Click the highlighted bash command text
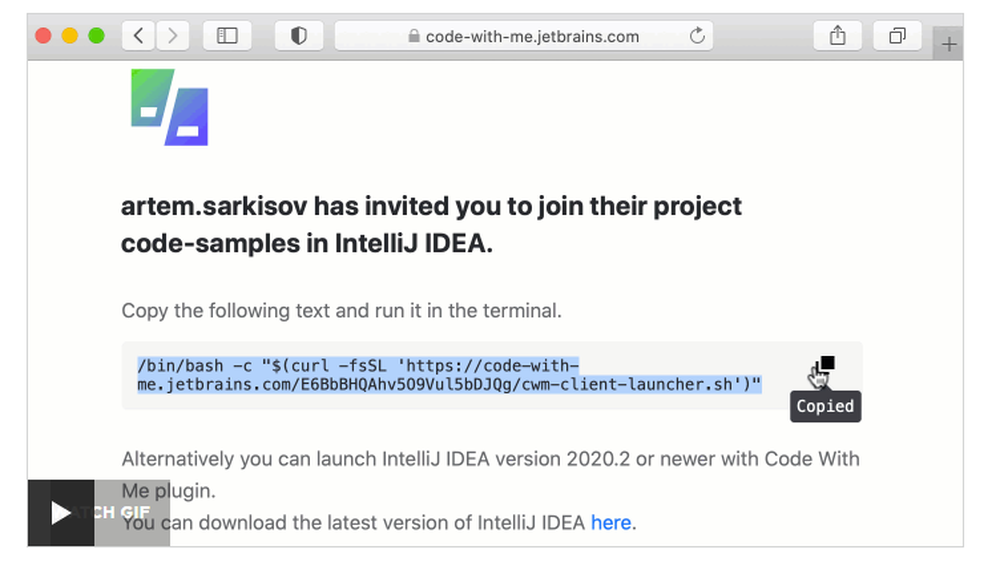This screenshot has width=1000, height=575. point(450,375)
